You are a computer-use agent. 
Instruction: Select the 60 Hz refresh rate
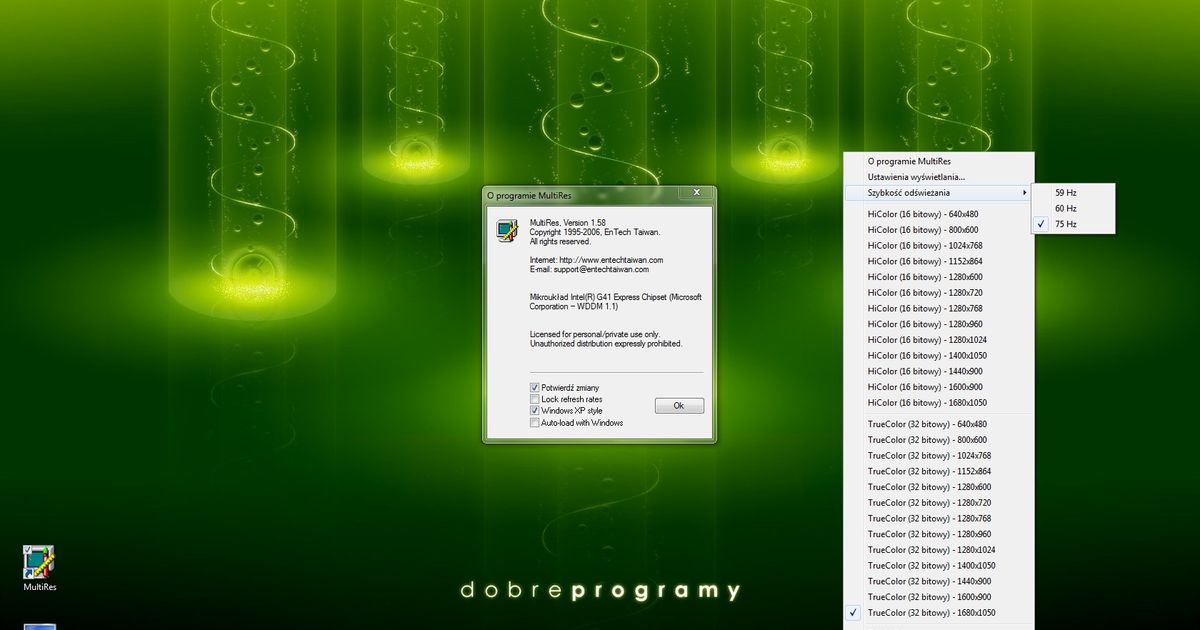1073,208
